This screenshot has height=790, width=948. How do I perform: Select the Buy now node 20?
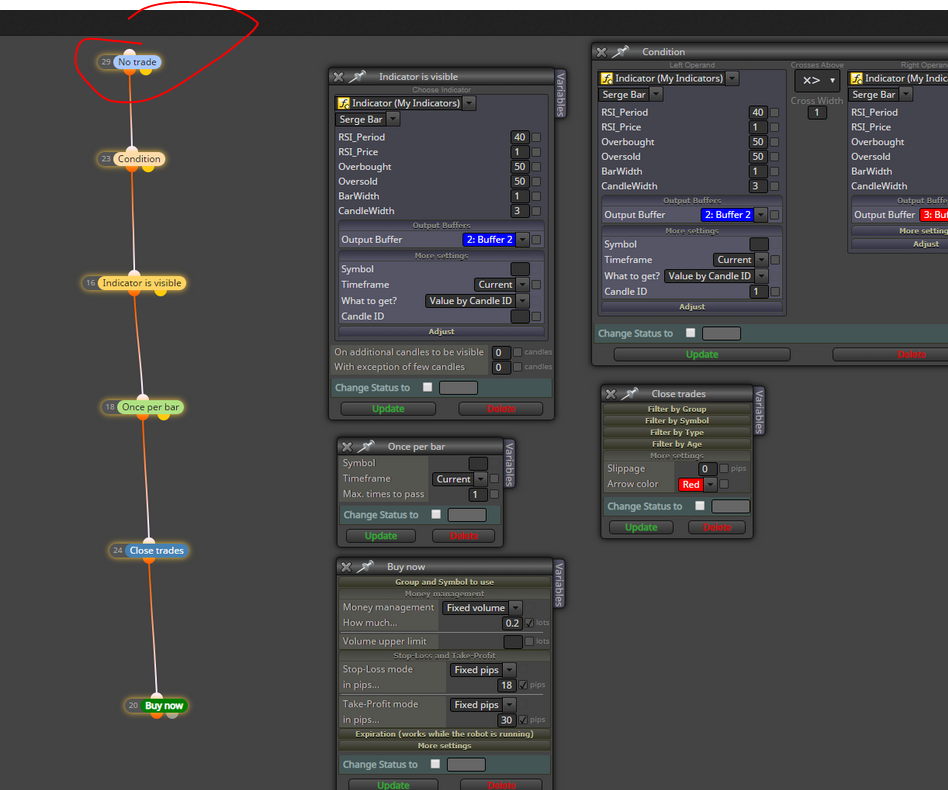(x=164, y=705)
